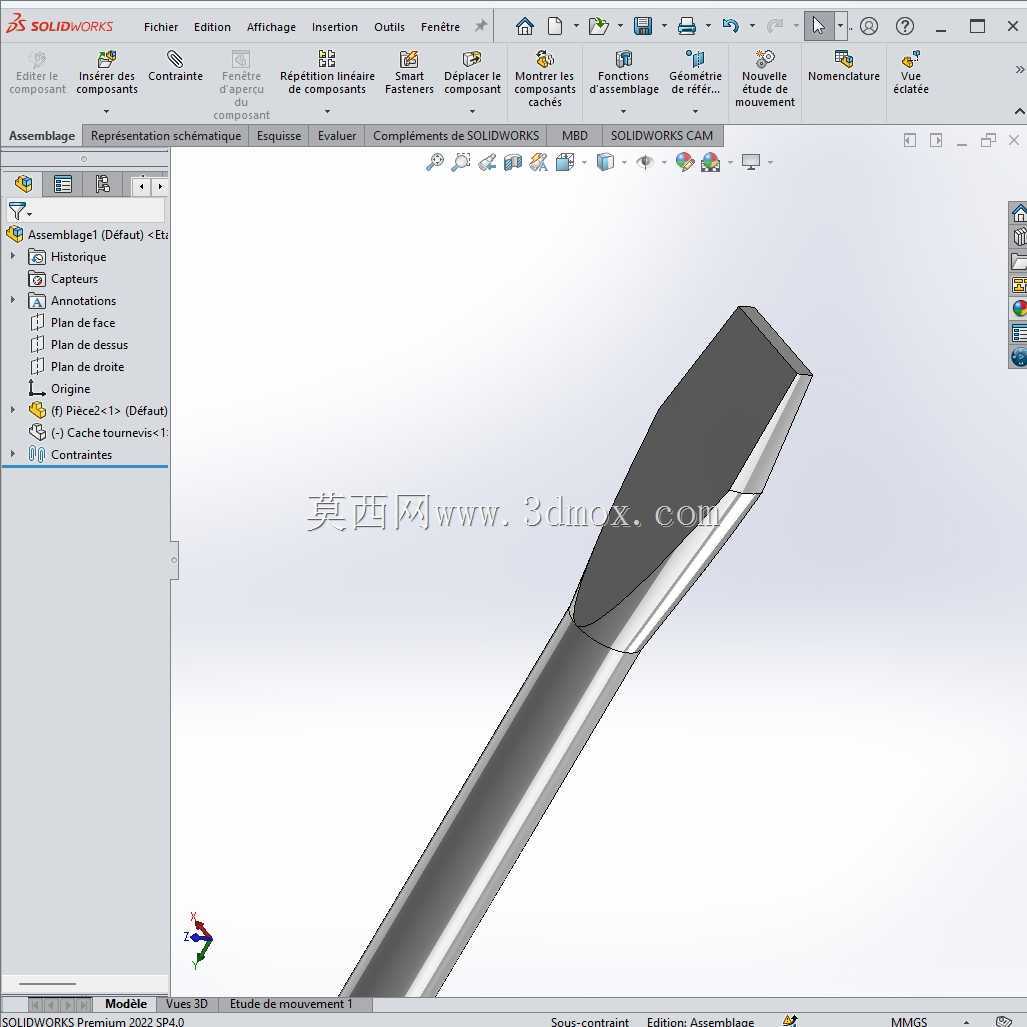Print the document
The width and height of the screenshot is (1027, 1027).
[x=686, y=26]
